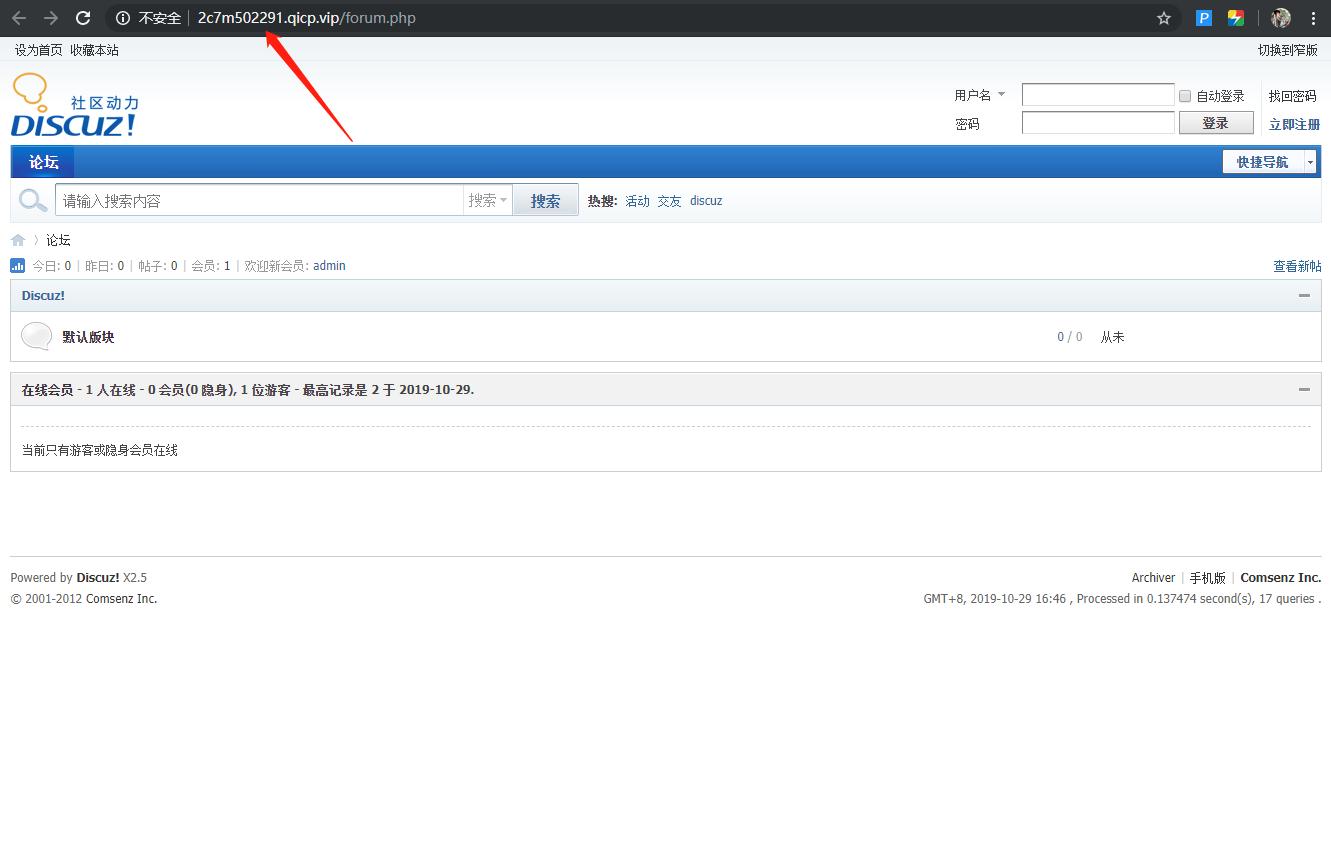1331x864 pixels.
Task: Open hot search term discuz
Action: click(706, 201)
